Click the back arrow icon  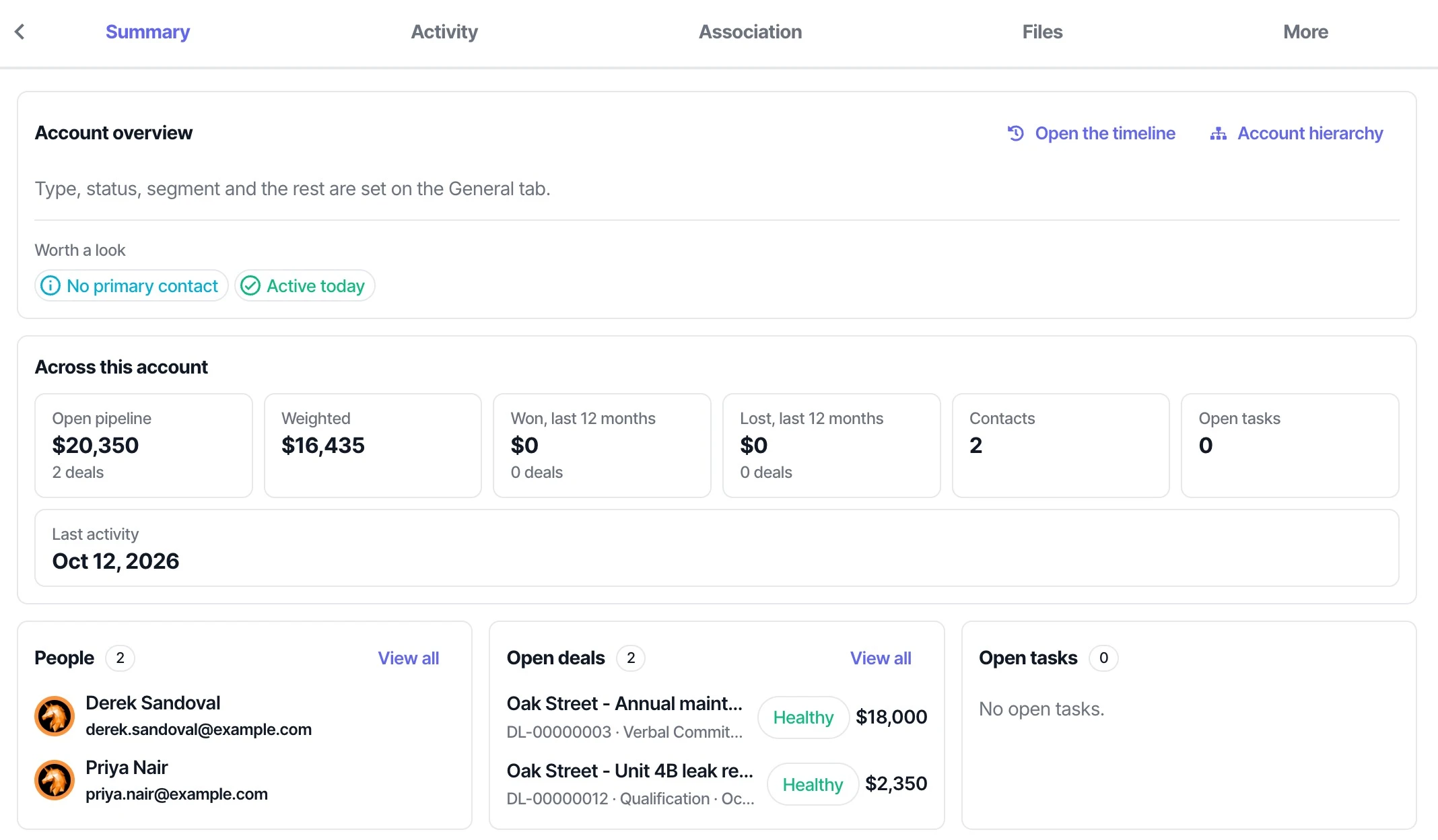click(x=20, y=32)
